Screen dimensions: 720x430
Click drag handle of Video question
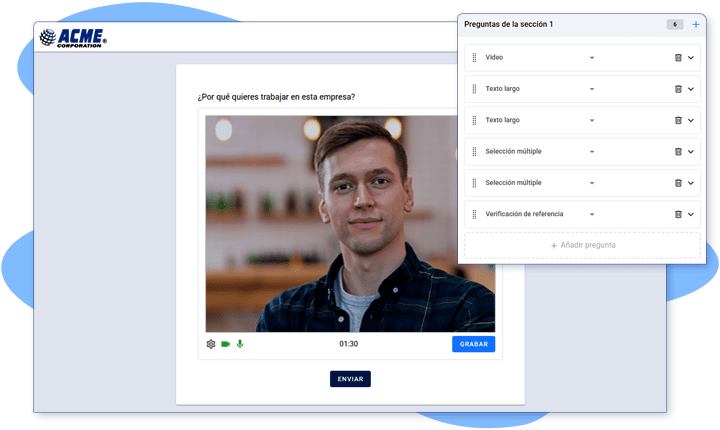tap(474, 58)
